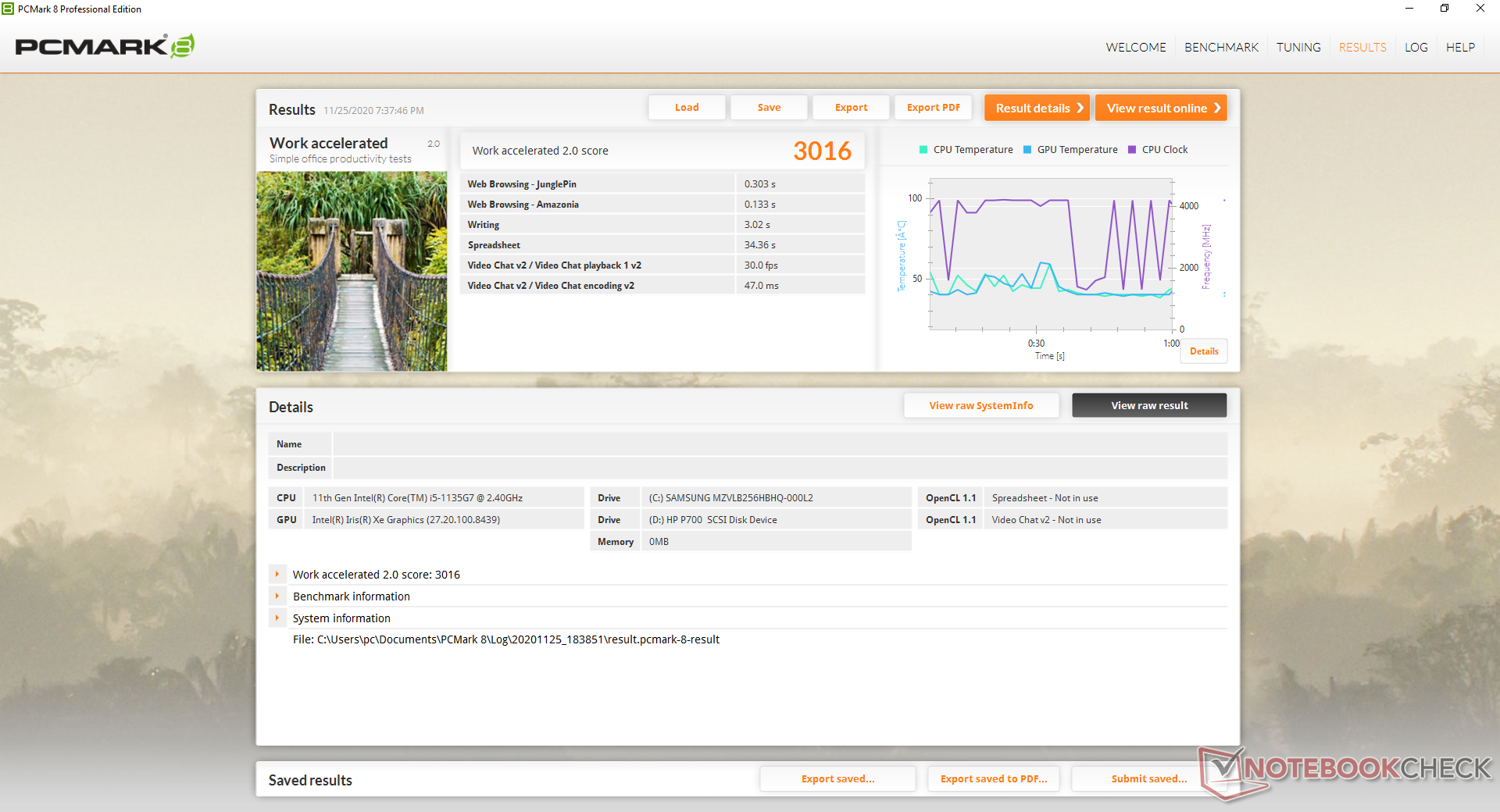Click the result file path text
The width and height of the screenshot is (1500, 812).
506,639
